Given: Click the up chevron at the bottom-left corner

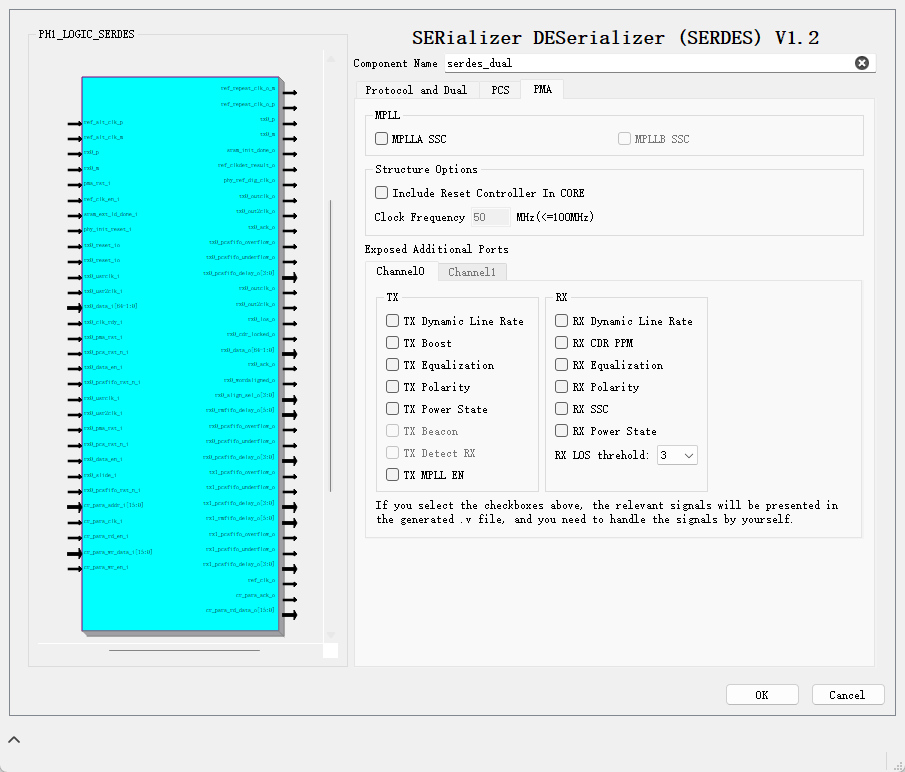Looking at the screenshot, I should 14,739.
